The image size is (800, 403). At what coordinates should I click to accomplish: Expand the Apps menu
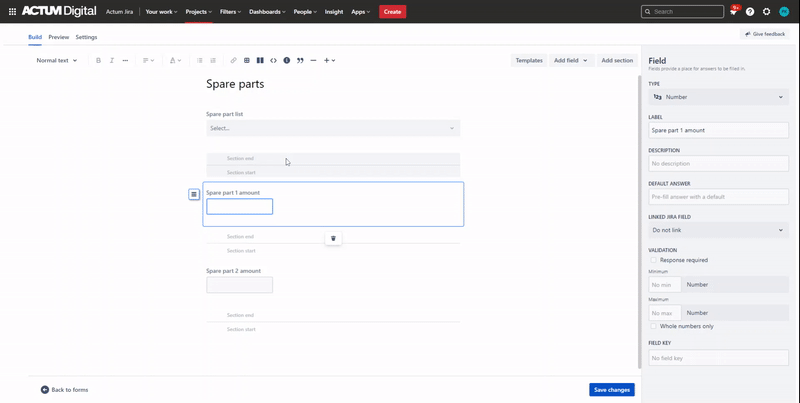pos(360,12)
